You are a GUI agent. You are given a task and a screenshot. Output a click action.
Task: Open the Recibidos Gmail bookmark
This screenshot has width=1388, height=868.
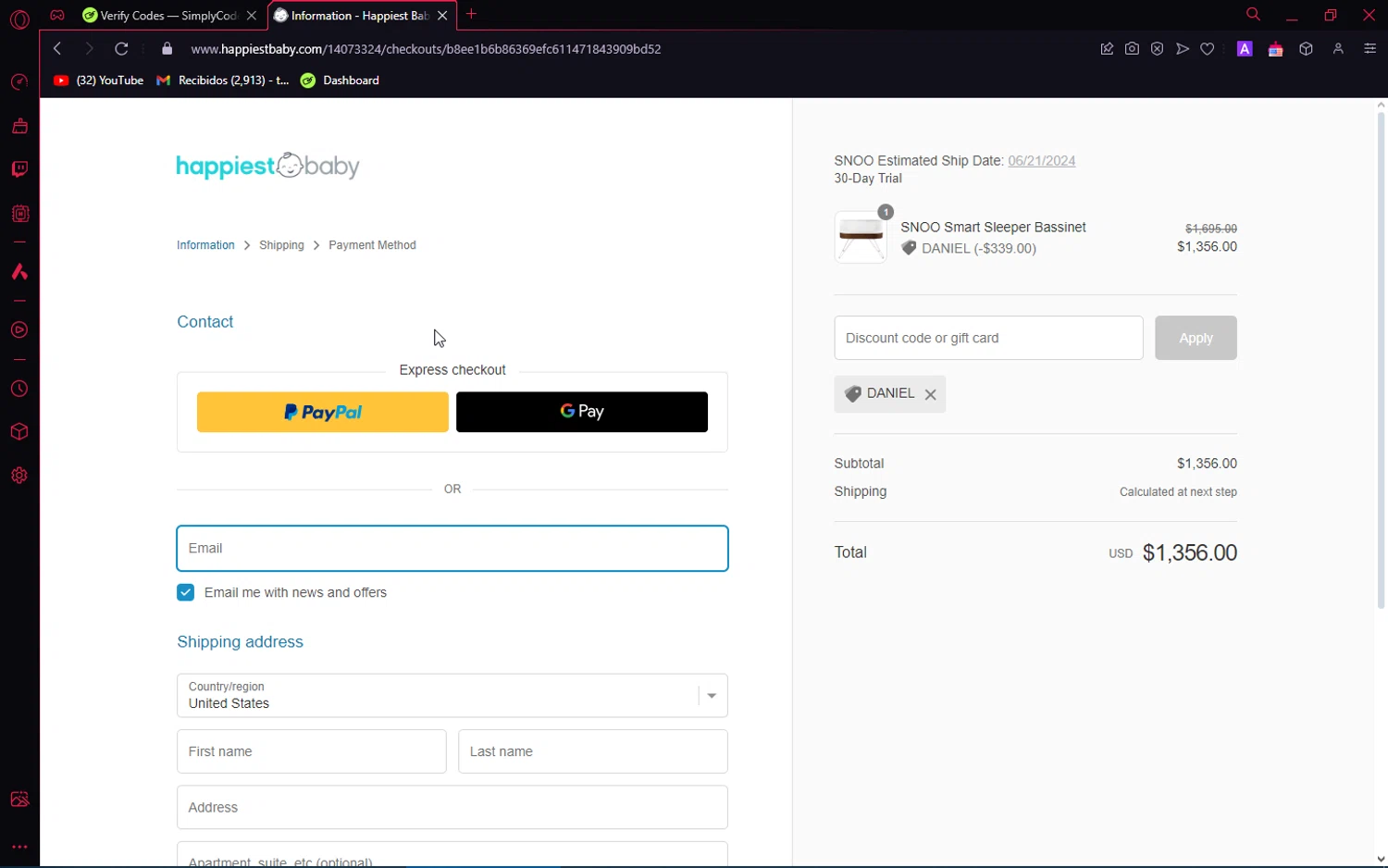point(223,81)
